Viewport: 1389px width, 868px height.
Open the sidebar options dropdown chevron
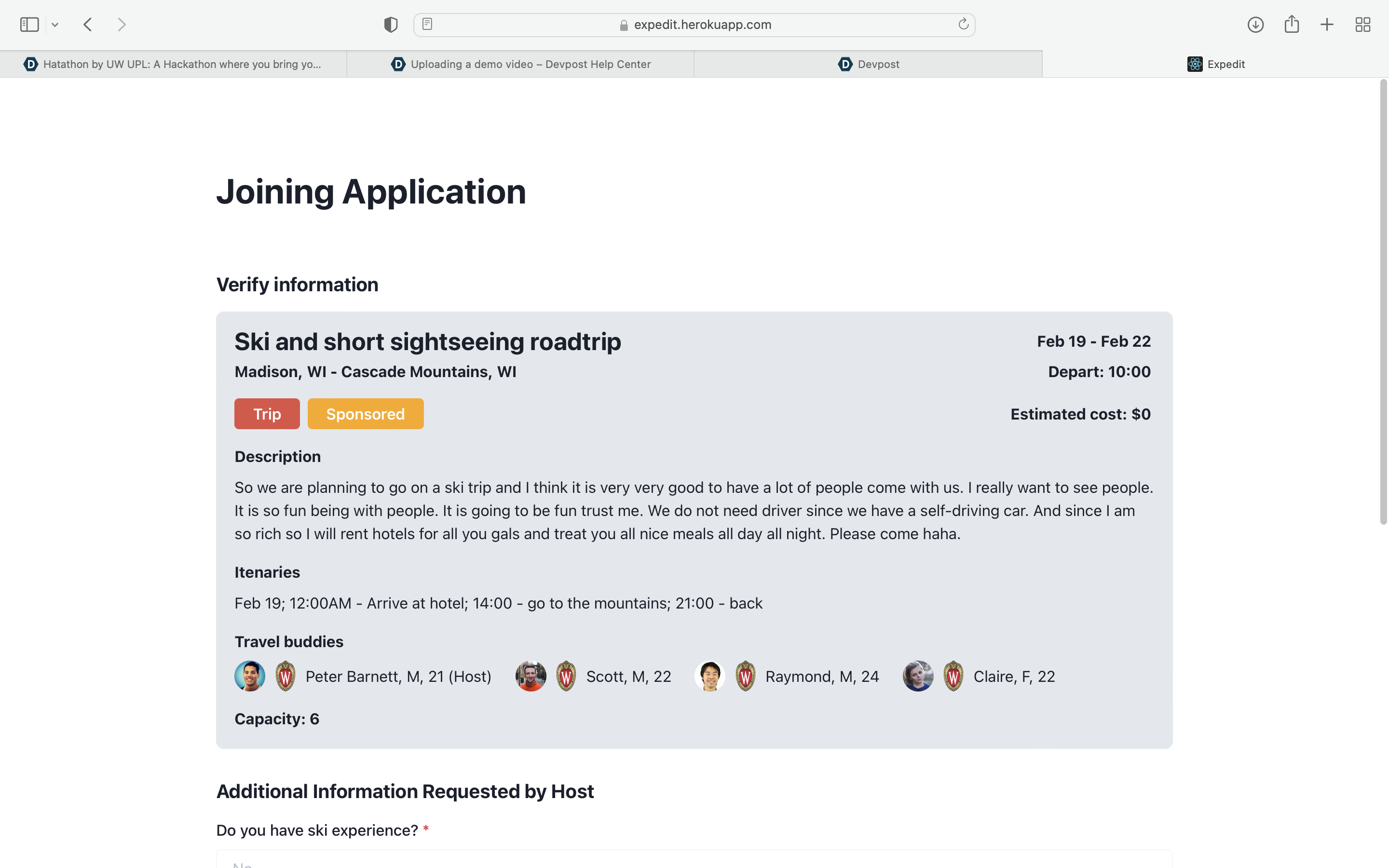coord(55,25)
